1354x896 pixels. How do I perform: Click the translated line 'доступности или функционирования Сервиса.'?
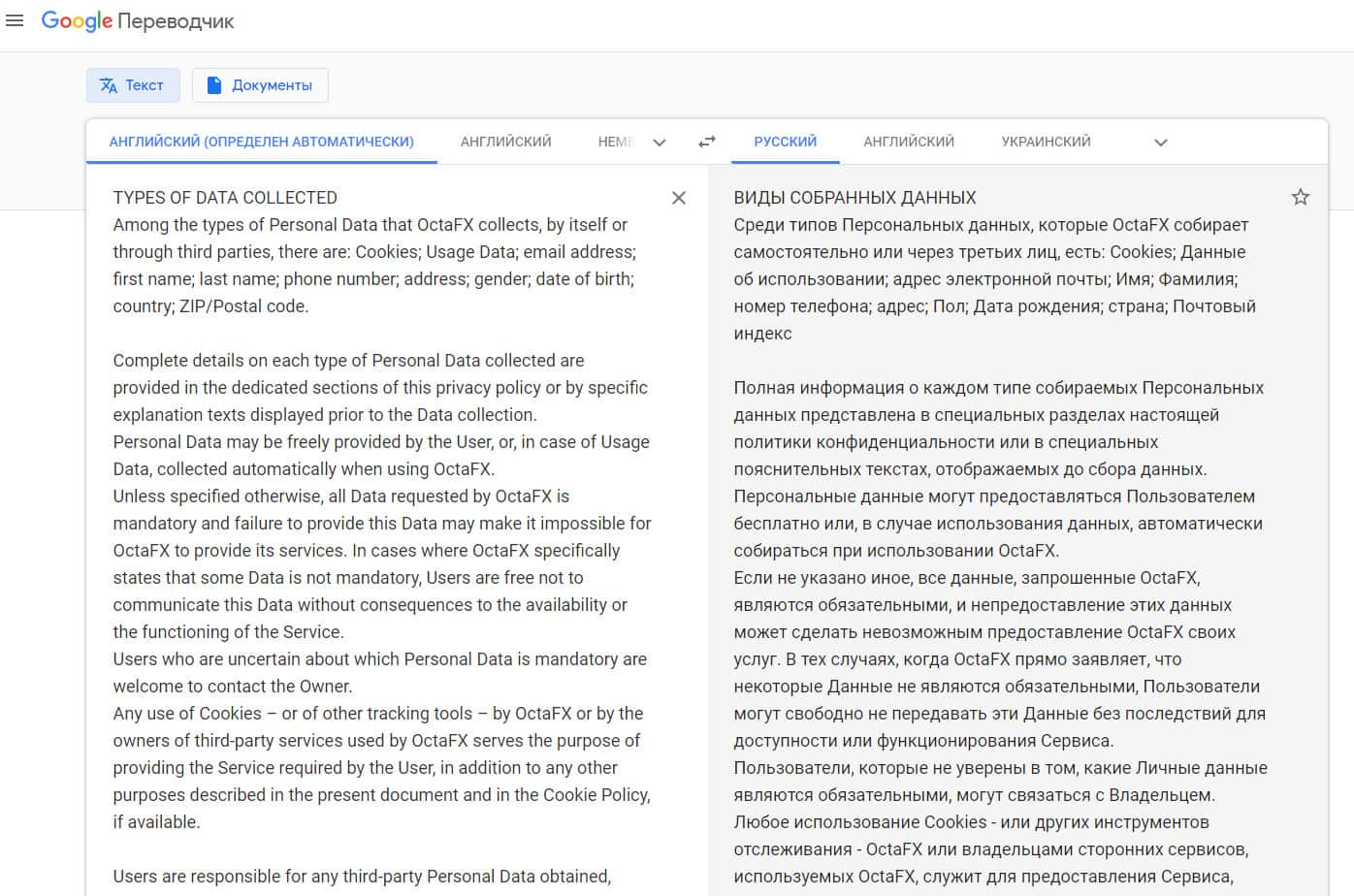coord(923,741)
